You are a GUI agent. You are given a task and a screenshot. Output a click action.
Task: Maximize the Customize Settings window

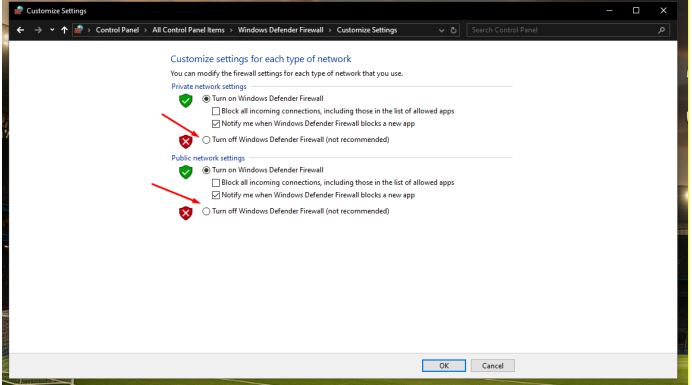click(636, 11)
